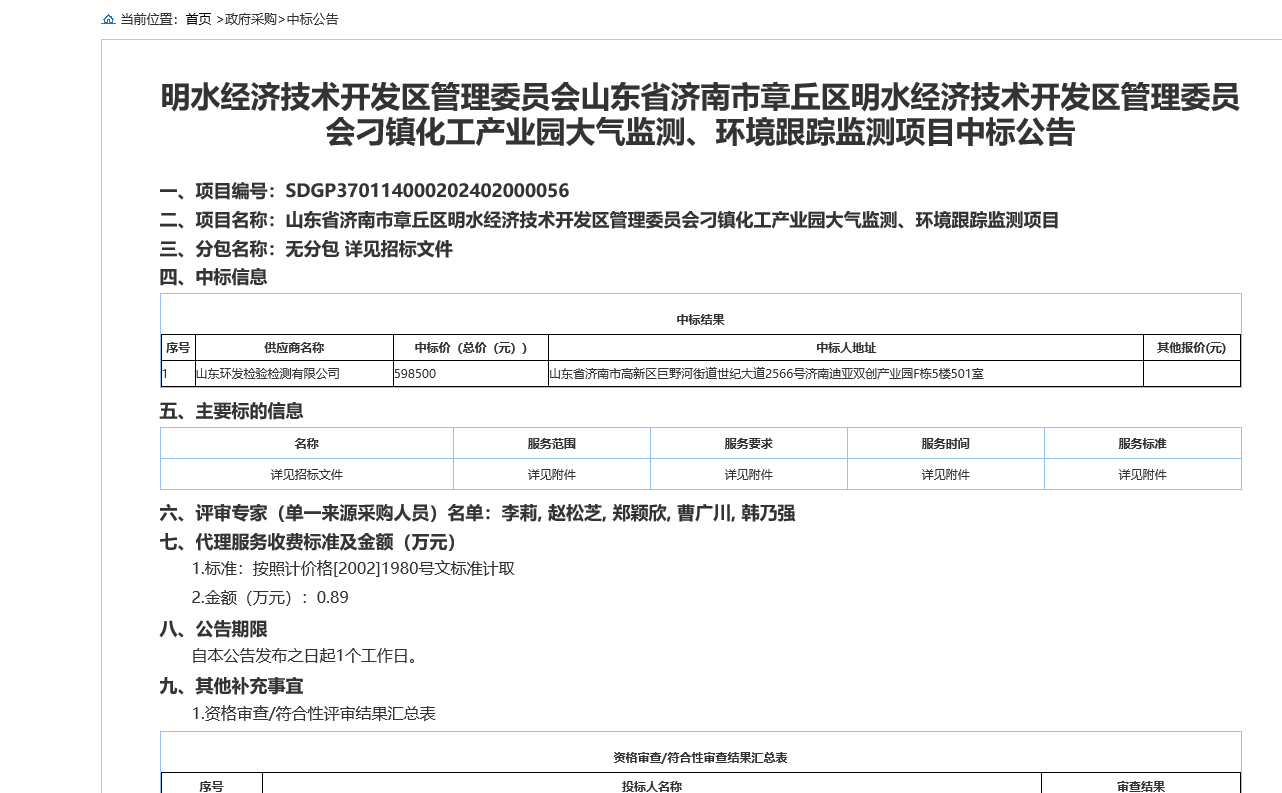
Task: Open the 政府采购 breadcrumb link
Action: pos(251,19)
